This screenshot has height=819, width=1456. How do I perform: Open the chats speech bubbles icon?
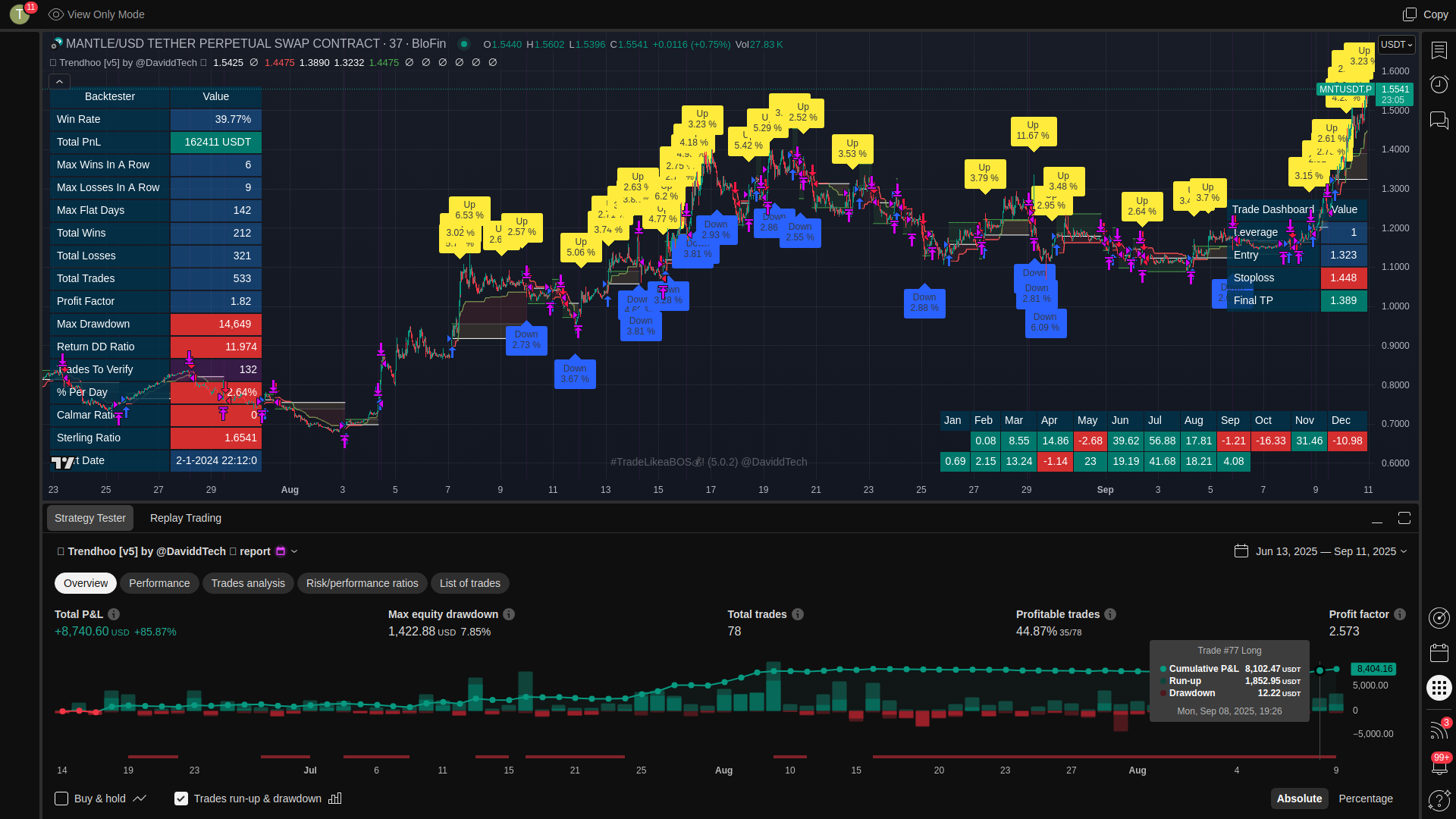click(1439, 120)
